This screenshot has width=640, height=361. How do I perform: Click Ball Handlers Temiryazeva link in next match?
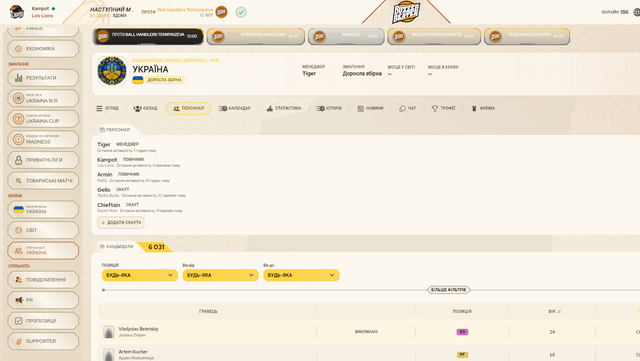185,10
